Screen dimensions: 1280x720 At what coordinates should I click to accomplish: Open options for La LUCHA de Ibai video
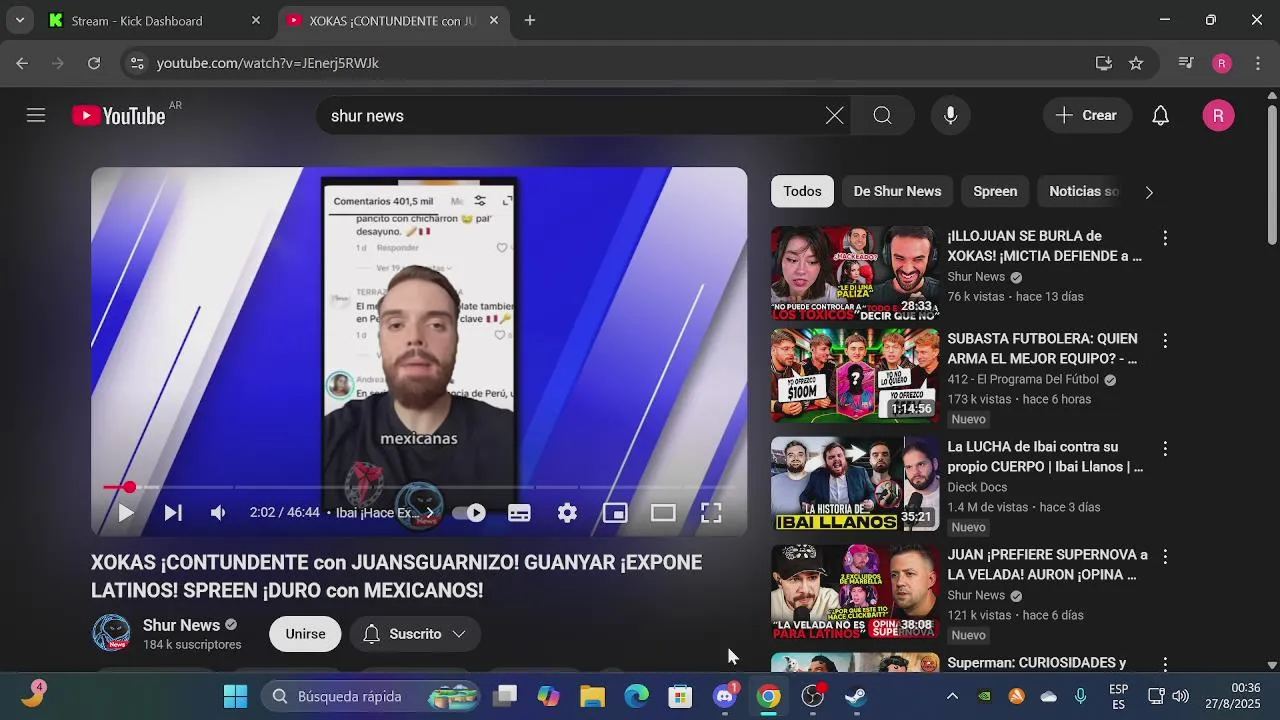click(1165, 449)
